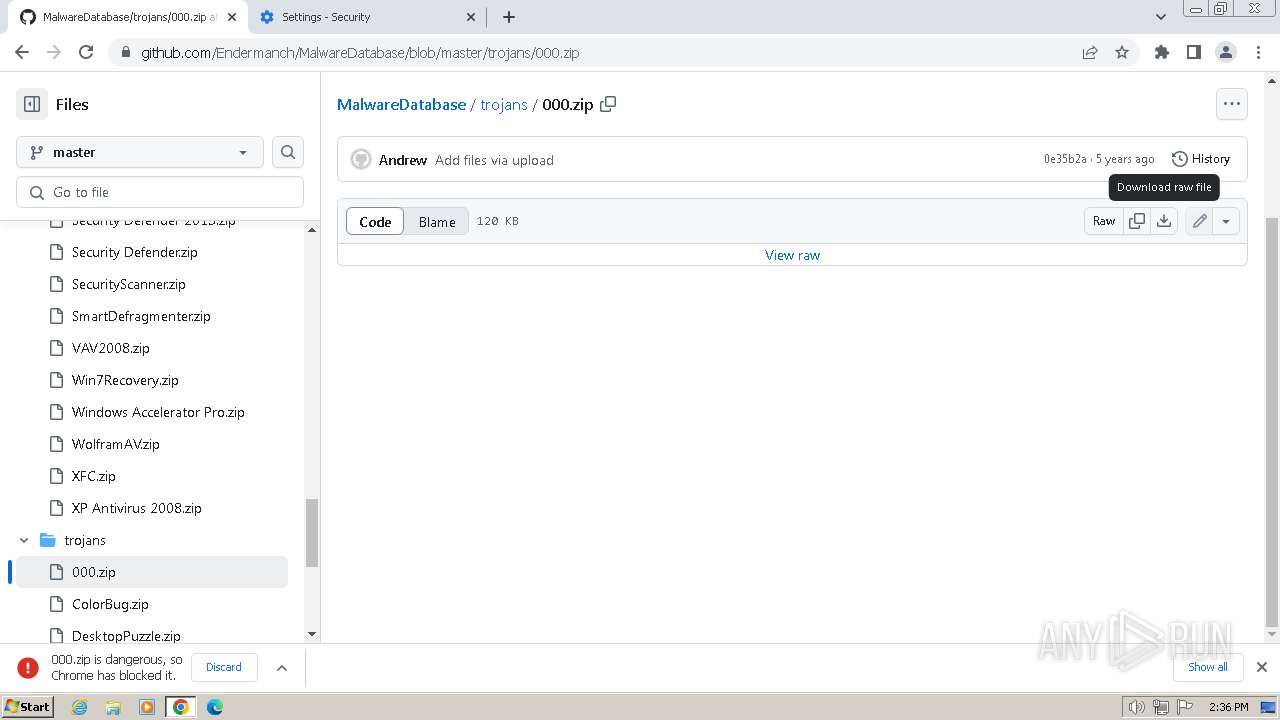Launch Internet Explorer from taskbar
The image size is (1280, 720).
79,707
